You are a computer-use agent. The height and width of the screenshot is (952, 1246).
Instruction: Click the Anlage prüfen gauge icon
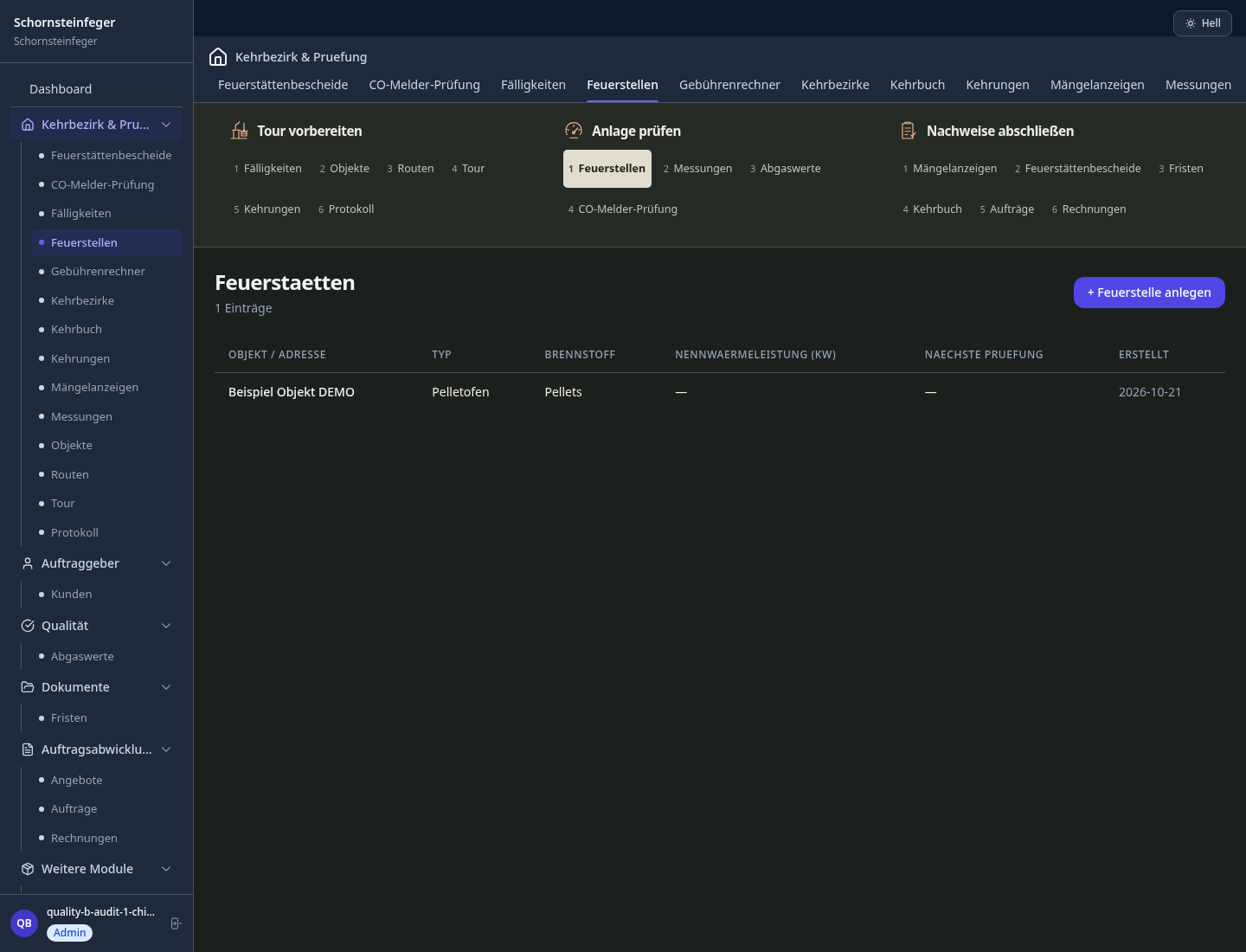point(574,131)
